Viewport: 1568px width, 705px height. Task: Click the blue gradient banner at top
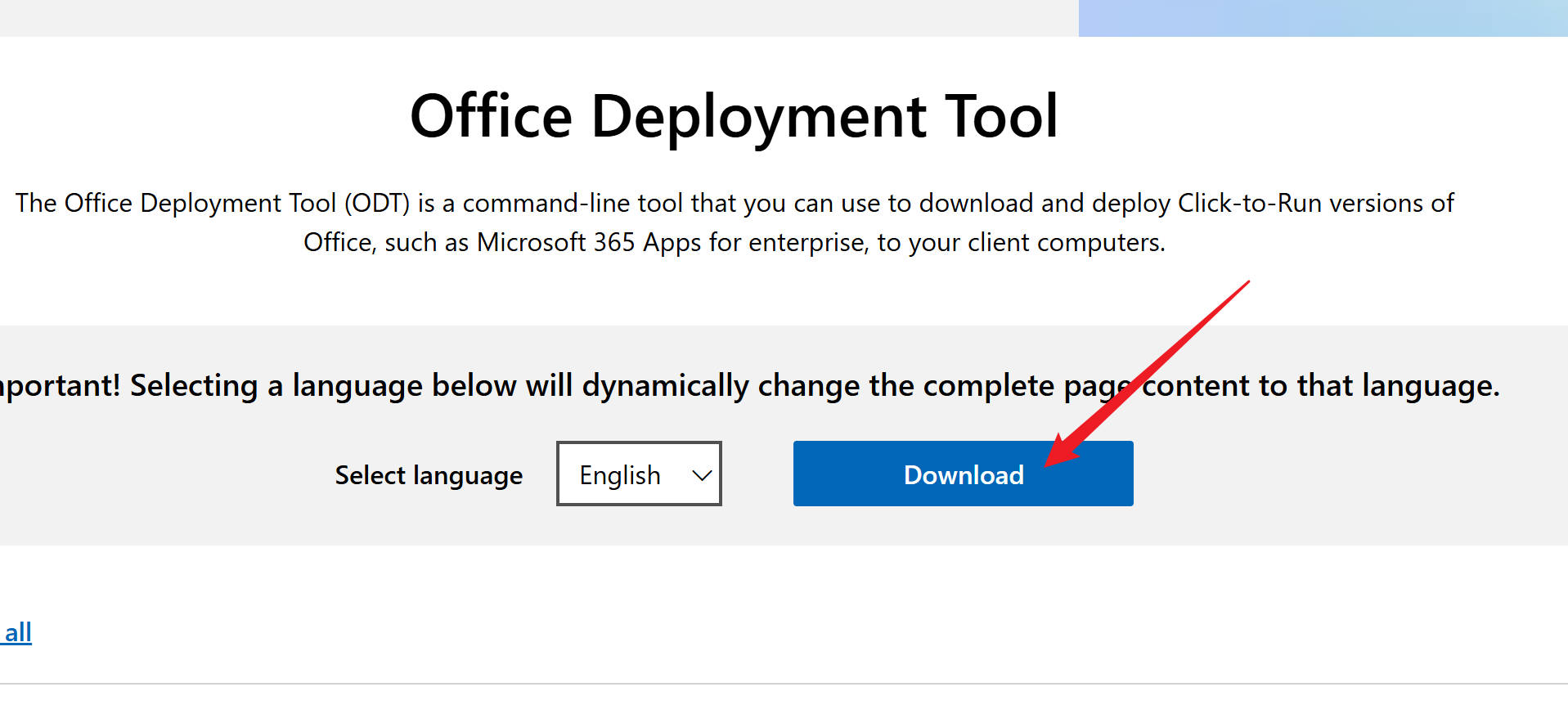click(x=1322, y=18)
